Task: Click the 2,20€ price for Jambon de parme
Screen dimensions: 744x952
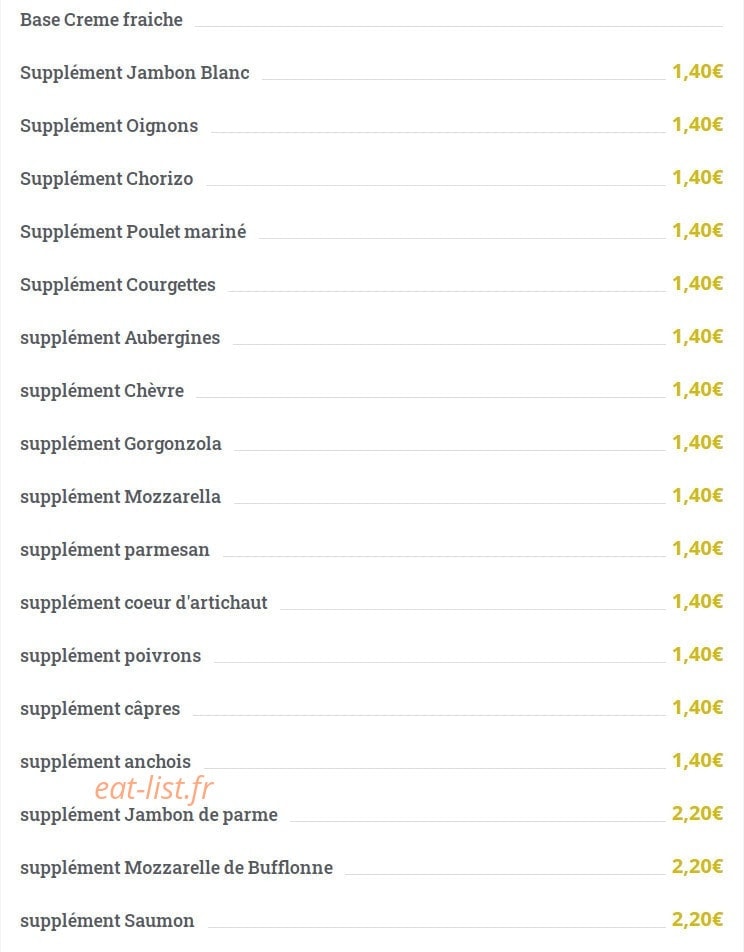Action: coord(697,814)
